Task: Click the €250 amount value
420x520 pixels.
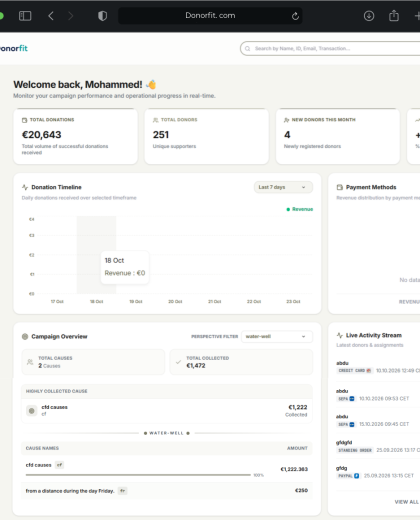Action: (x=301, y=490)
